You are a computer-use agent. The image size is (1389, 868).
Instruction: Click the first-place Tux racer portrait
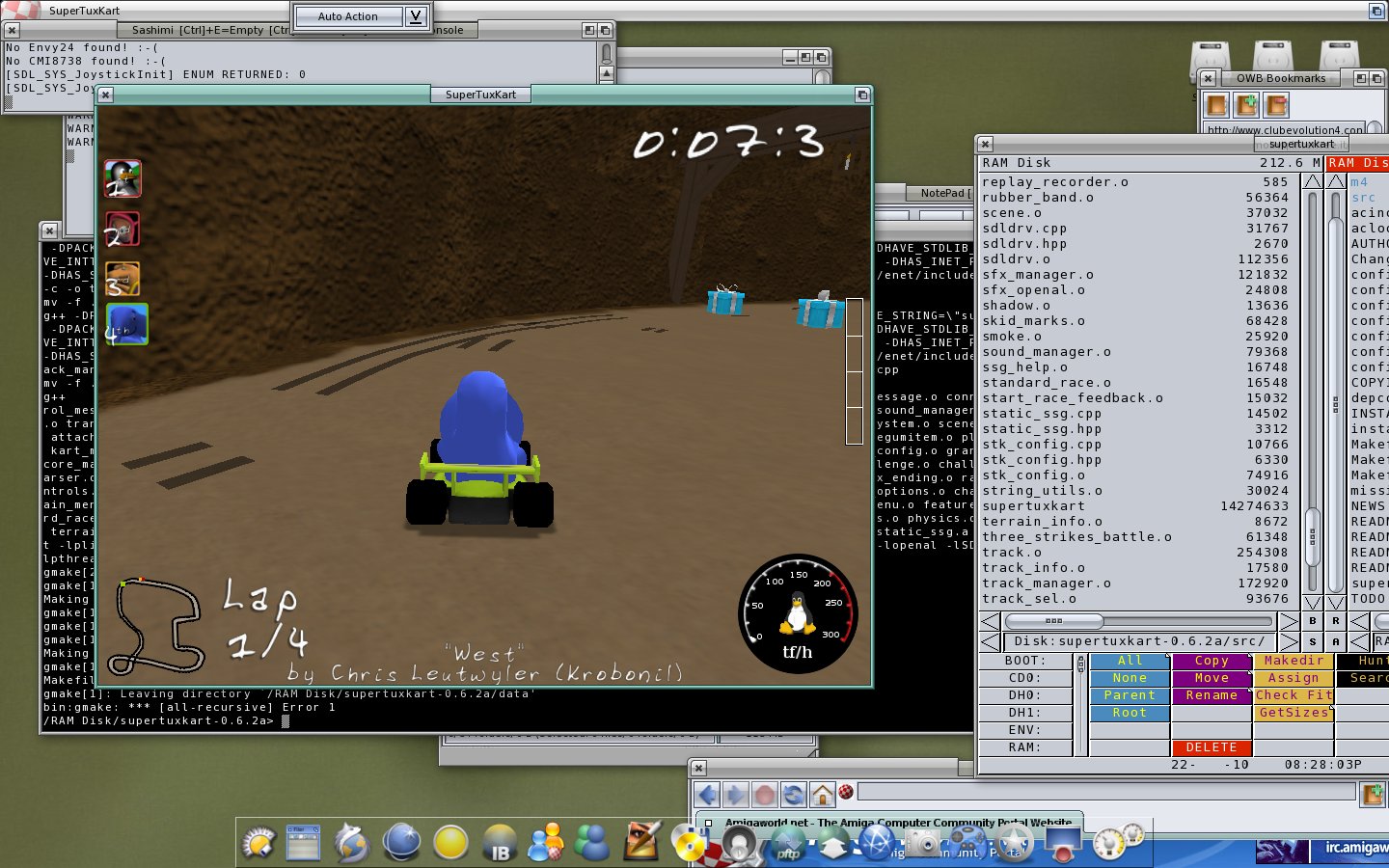(123, 178)
